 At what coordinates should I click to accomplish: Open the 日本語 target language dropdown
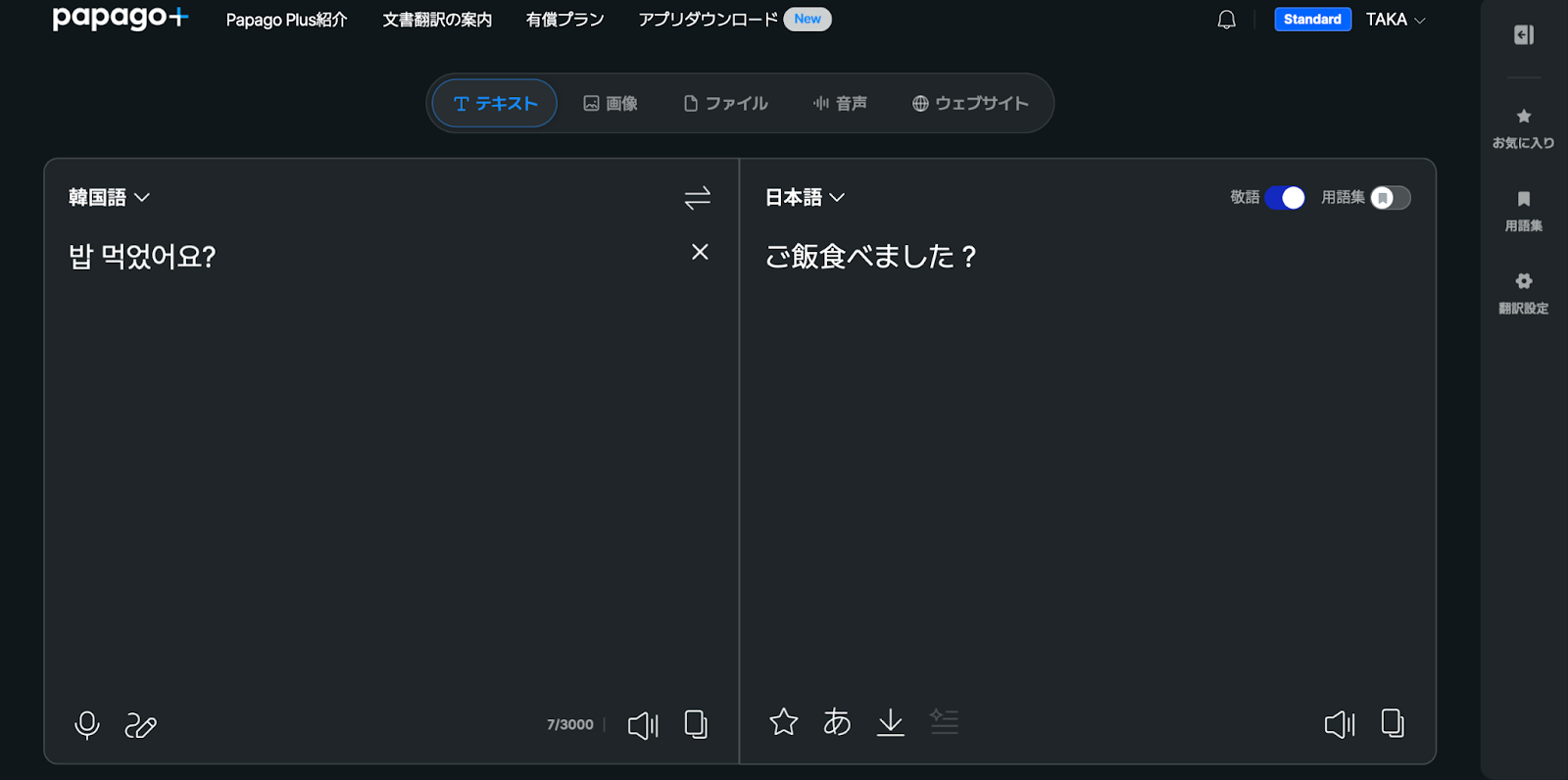point(805,197)
